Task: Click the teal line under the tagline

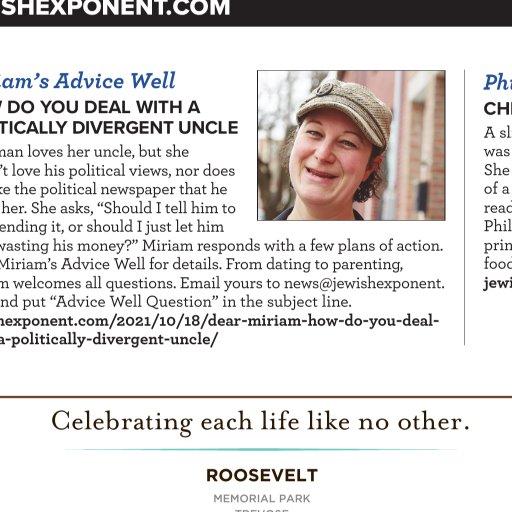Action: click(x=261, y=450)
